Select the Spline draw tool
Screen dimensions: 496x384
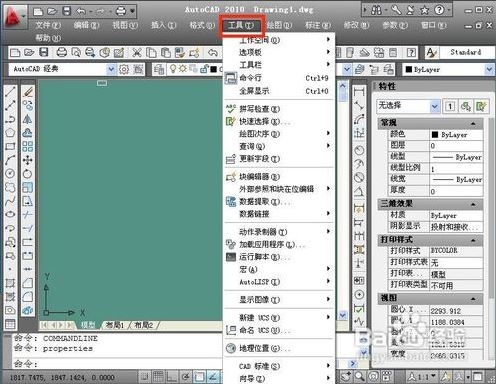tap(10, 201)
